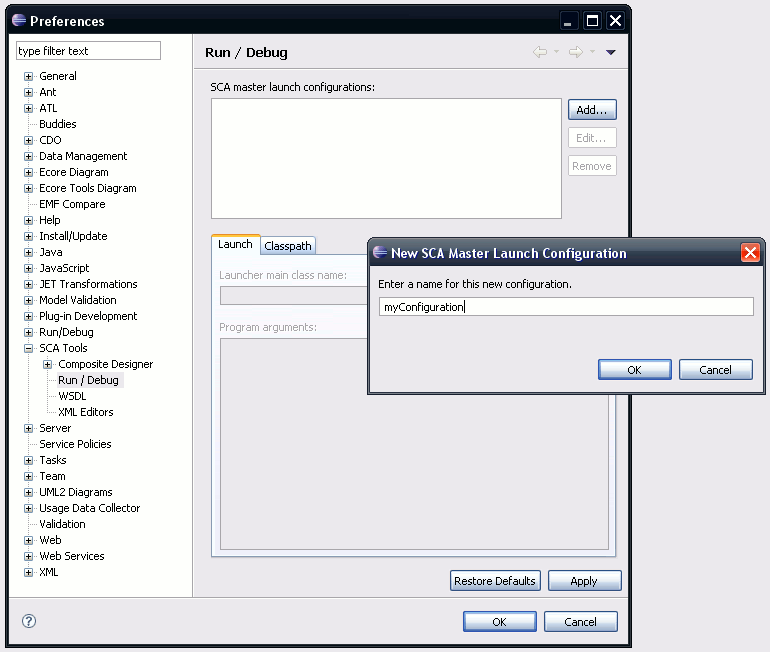Switch to the Launch tab
The width and height of the screenshot is (770, 652).
235,244
